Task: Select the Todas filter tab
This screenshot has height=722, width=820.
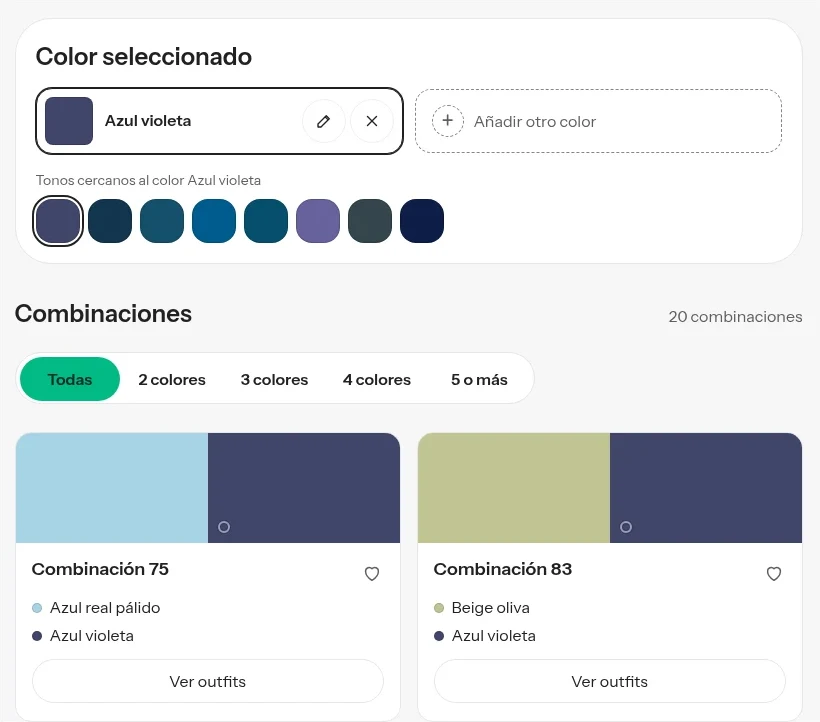Action: pos(70,379)
